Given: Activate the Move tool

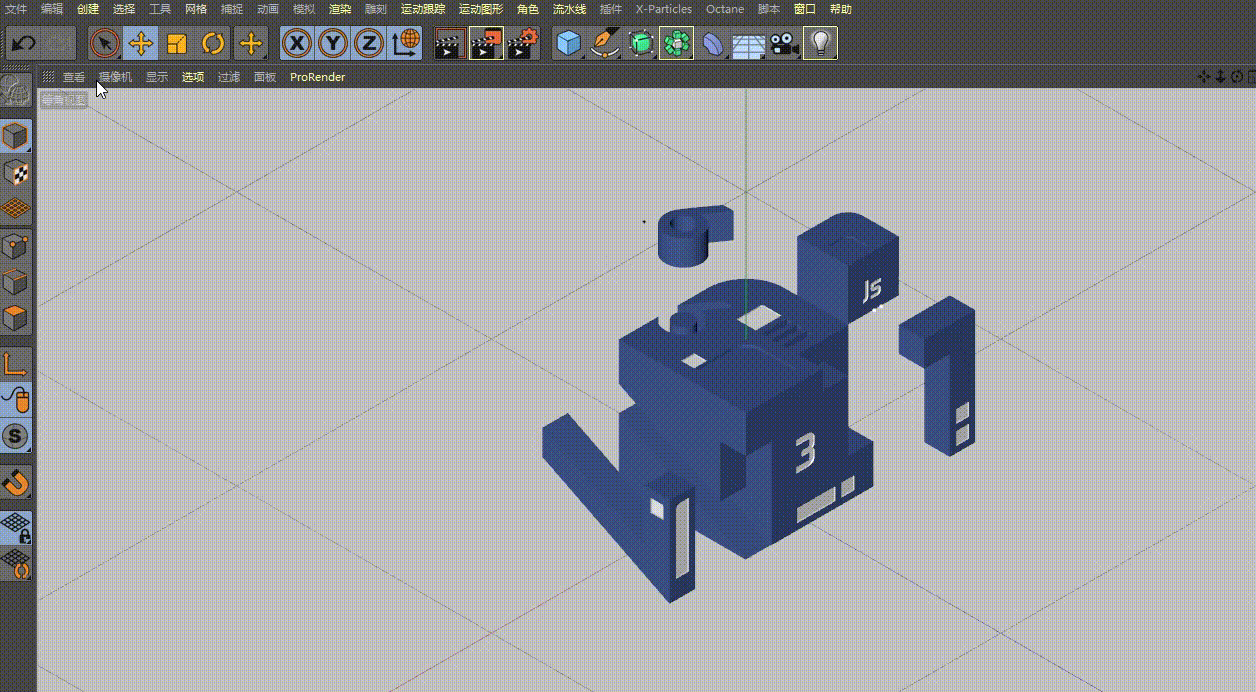Looking at the screenshot, I should click(x=141, y=43).
